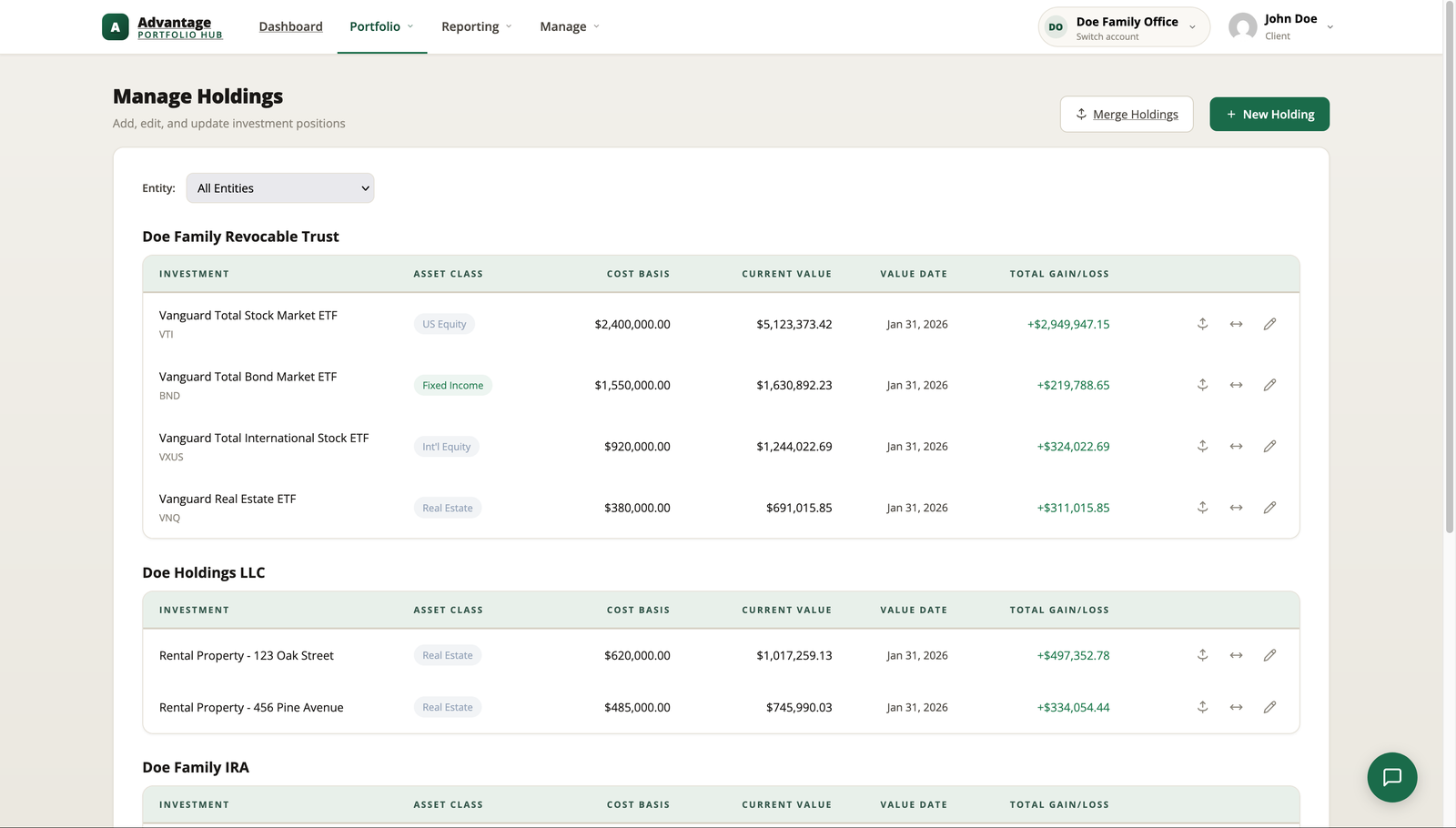Go to the Dashboard page

pos(290,26)
